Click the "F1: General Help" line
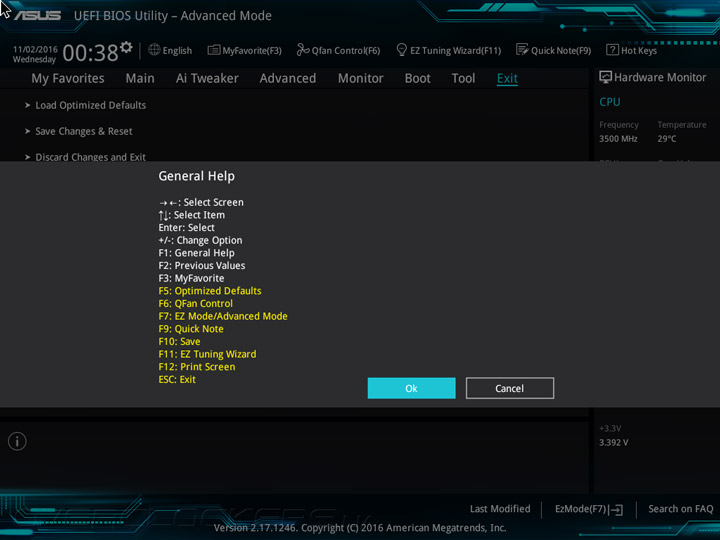This screenshot has width=720, height=540. (197, 253)
